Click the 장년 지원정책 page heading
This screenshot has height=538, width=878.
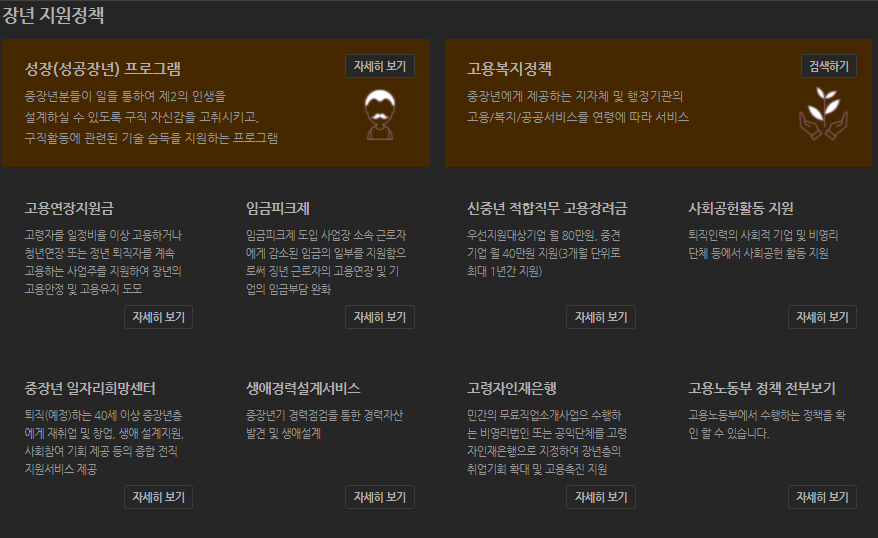pyautogui.click(x=53, y=15)
